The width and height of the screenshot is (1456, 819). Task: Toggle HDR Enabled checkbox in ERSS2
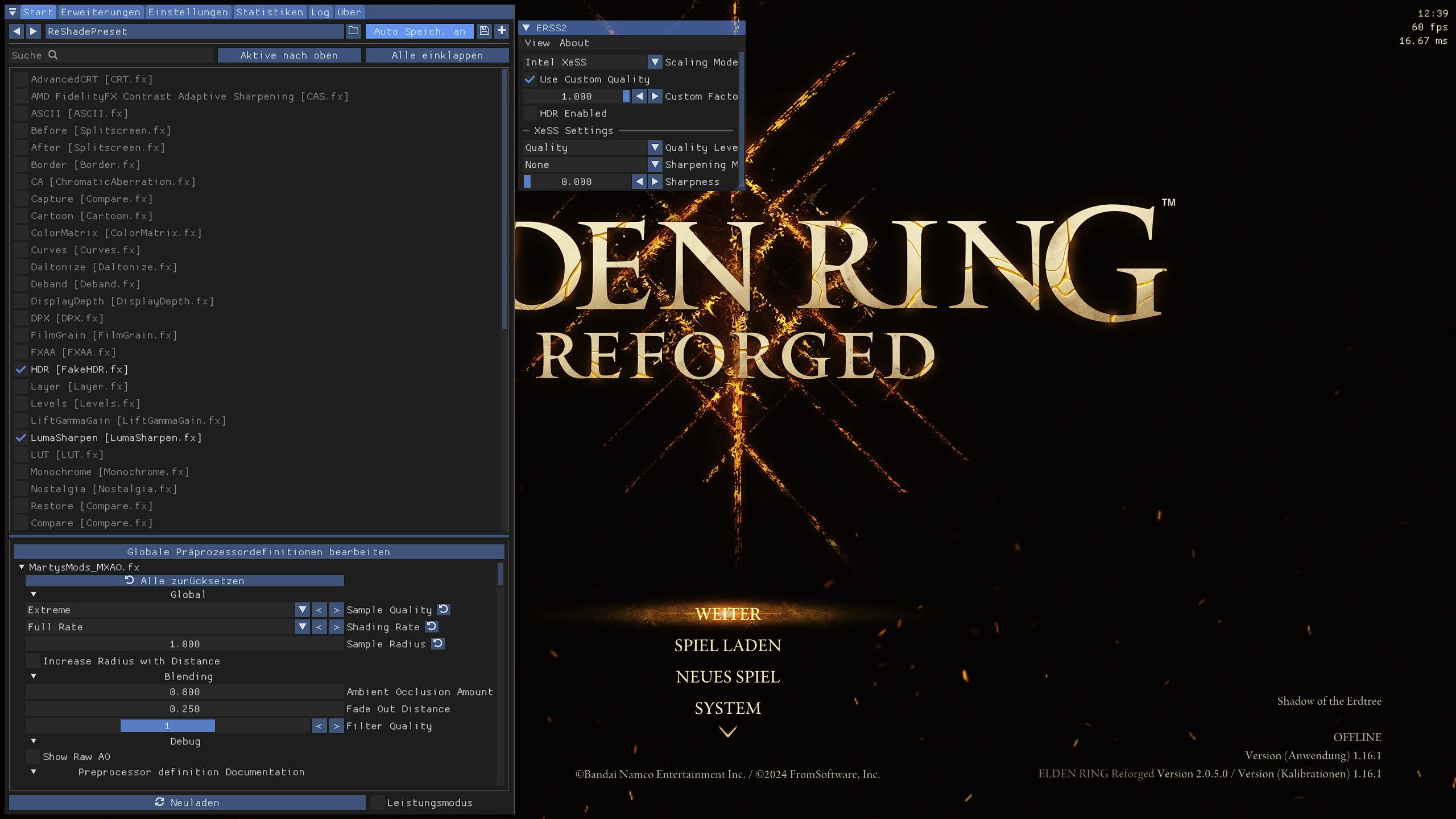[x=530, y=113]
